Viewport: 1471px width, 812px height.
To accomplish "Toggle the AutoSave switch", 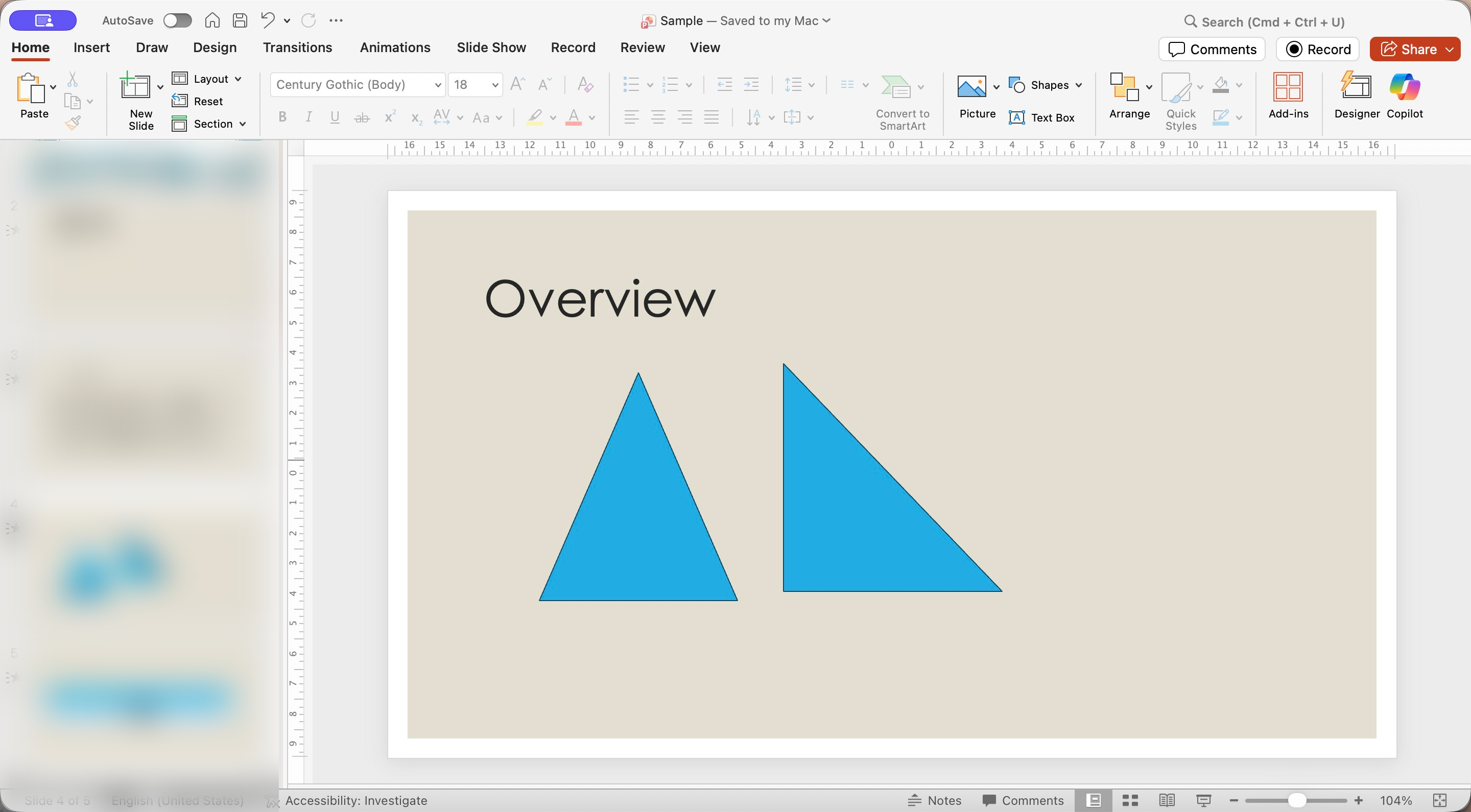I will [x=177, y=20].
